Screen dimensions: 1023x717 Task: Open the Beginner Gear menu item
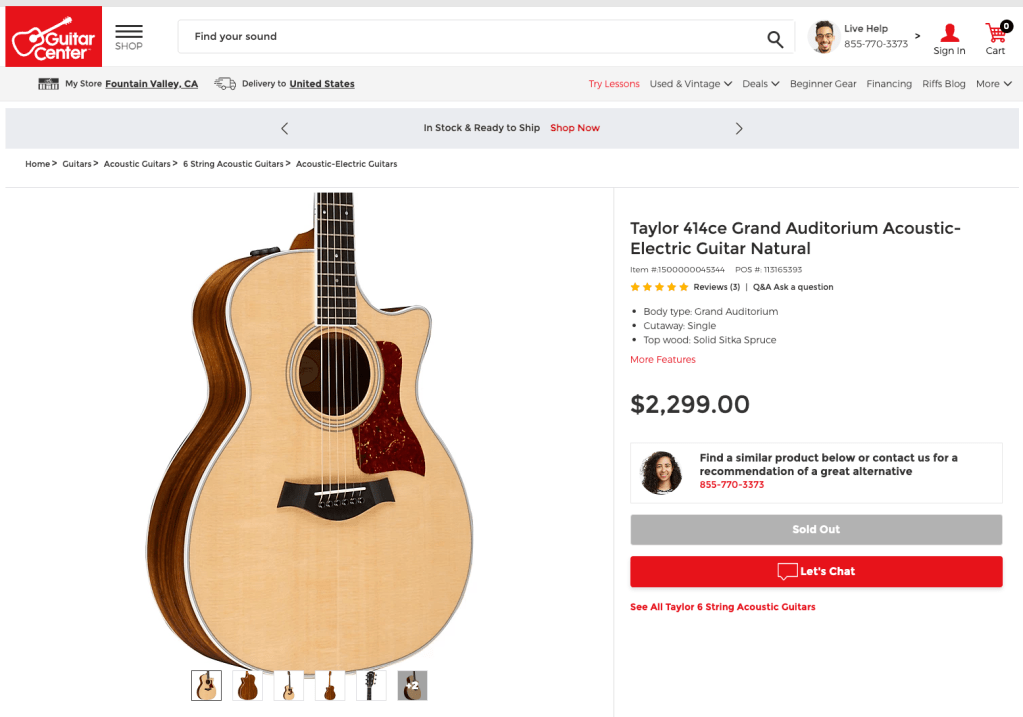coord(823,84)
